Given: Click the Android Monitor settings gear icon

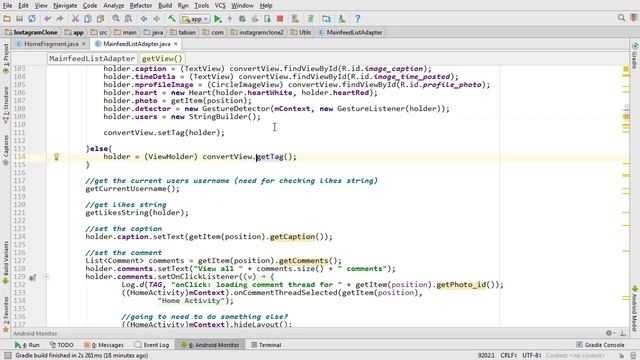Looking at the screenshot, I should (x=609, y=333).
